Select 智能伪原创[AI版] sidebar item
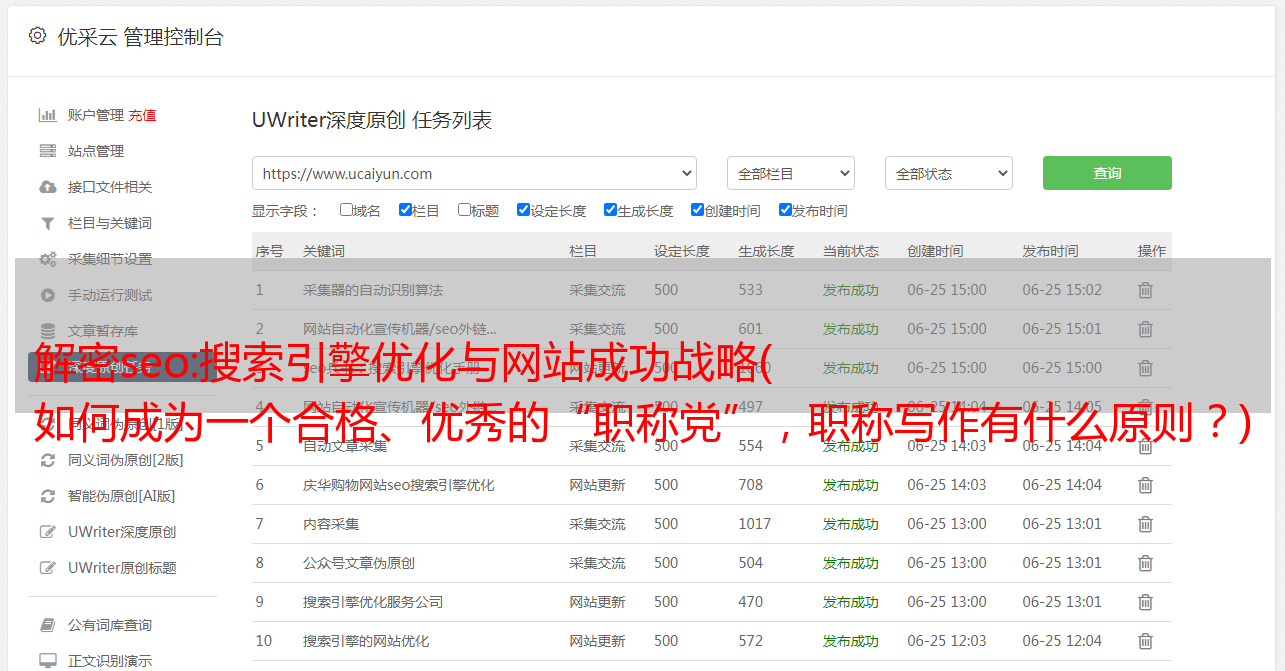This screenshot has width=1285, height=671. coord(121,496)
